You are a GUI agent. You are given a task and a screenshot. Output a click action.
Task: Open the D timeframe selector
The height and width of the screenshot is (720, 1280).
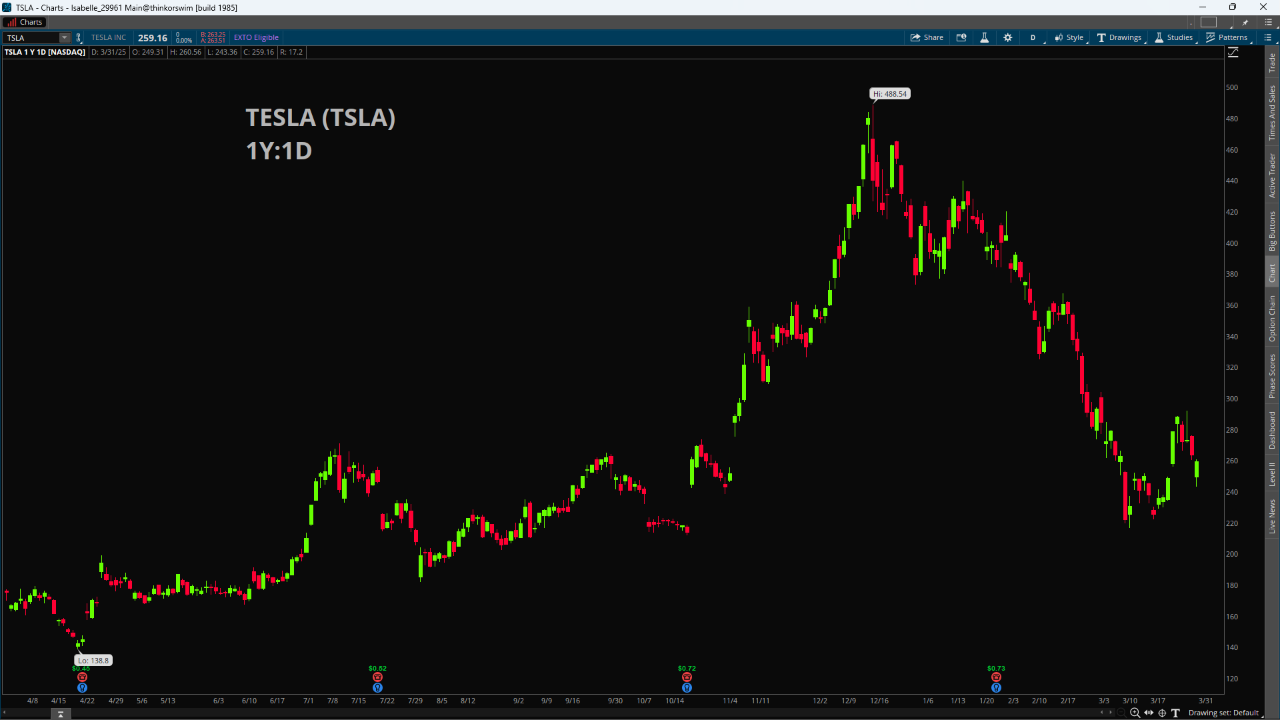click(x=1033, y=37)
